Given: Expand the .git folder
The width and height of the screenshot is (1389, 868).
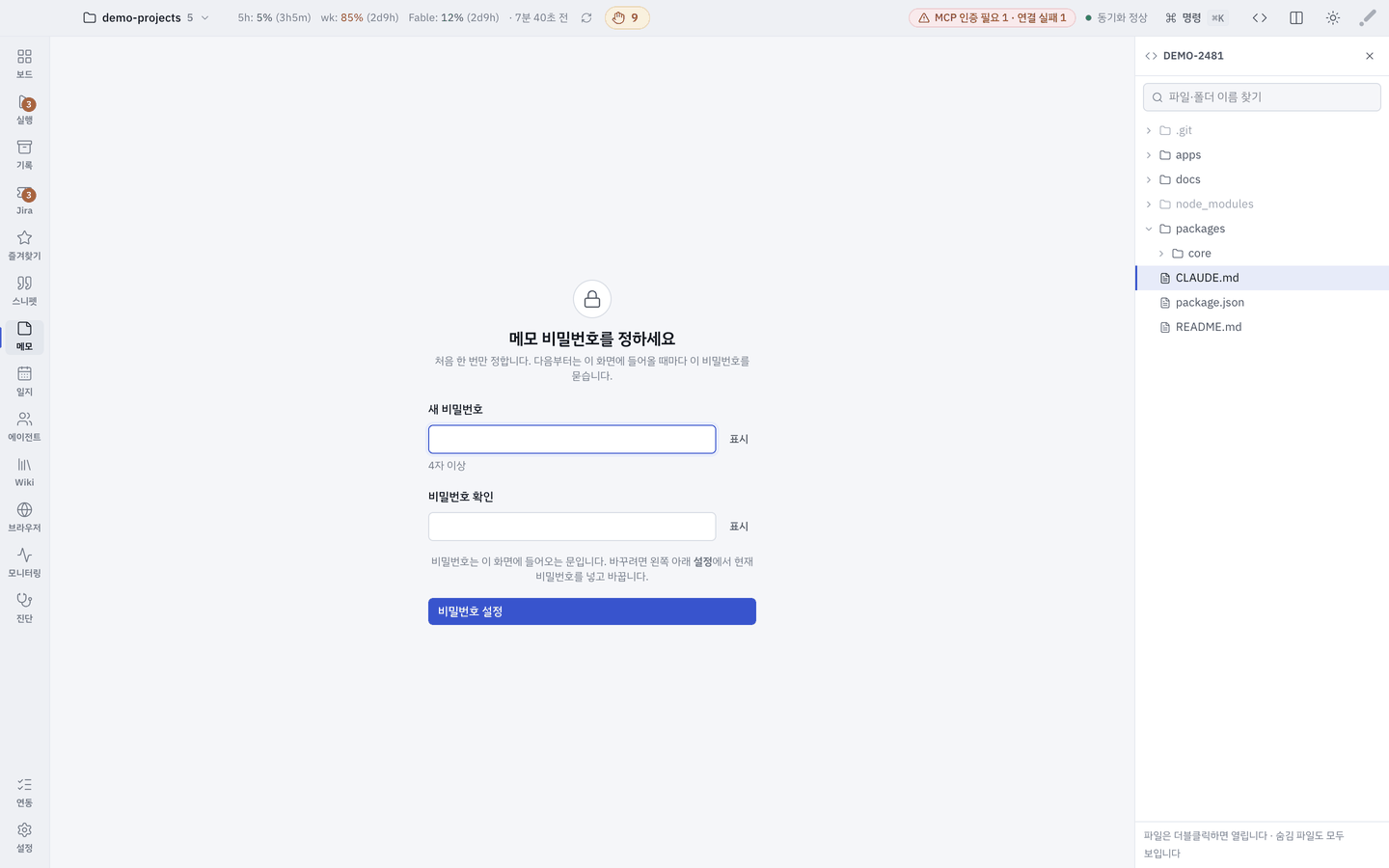Looking at the screenshot, I should click(1148, 130).
